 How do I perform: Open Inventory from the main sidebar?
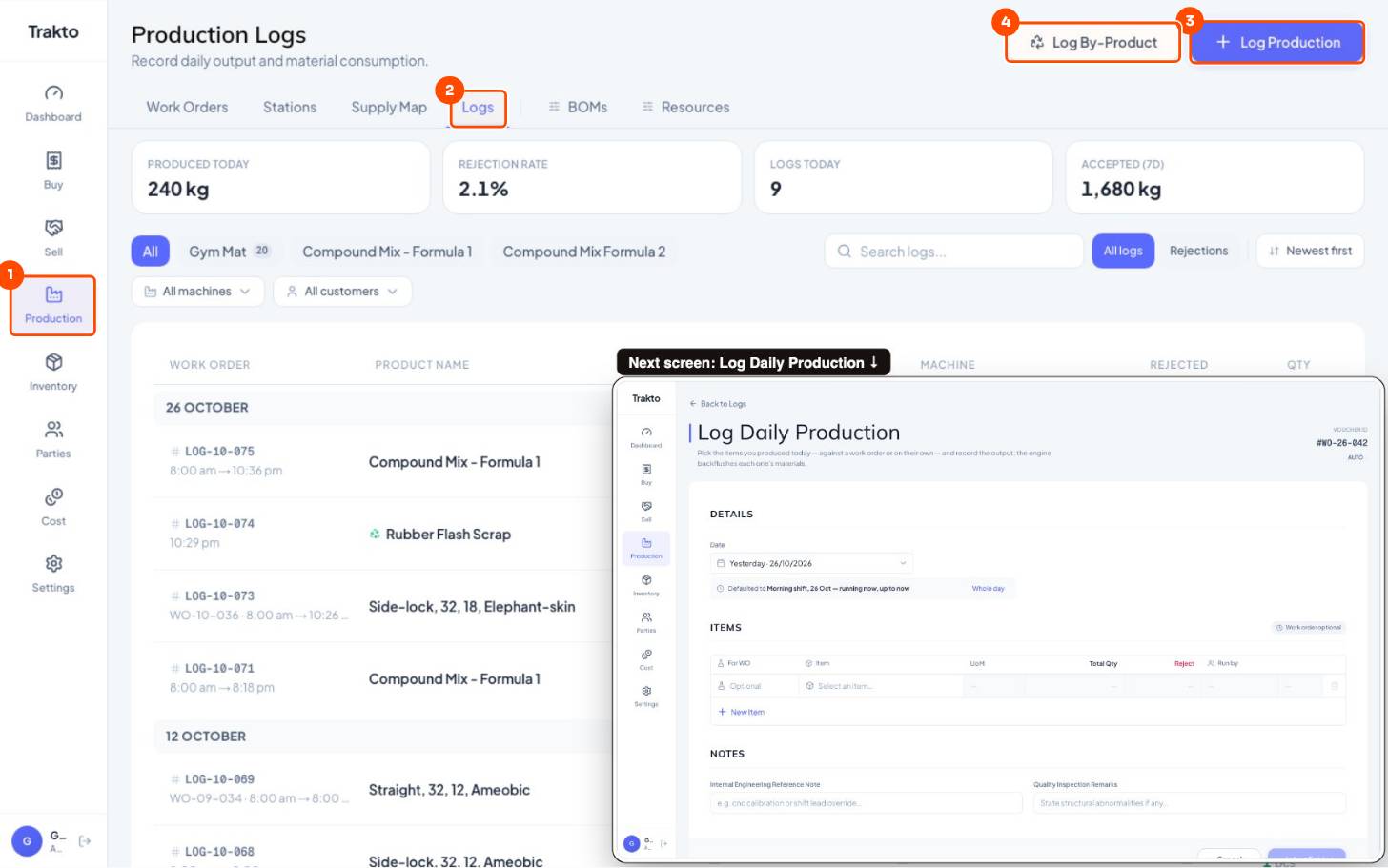click(53, 372)
